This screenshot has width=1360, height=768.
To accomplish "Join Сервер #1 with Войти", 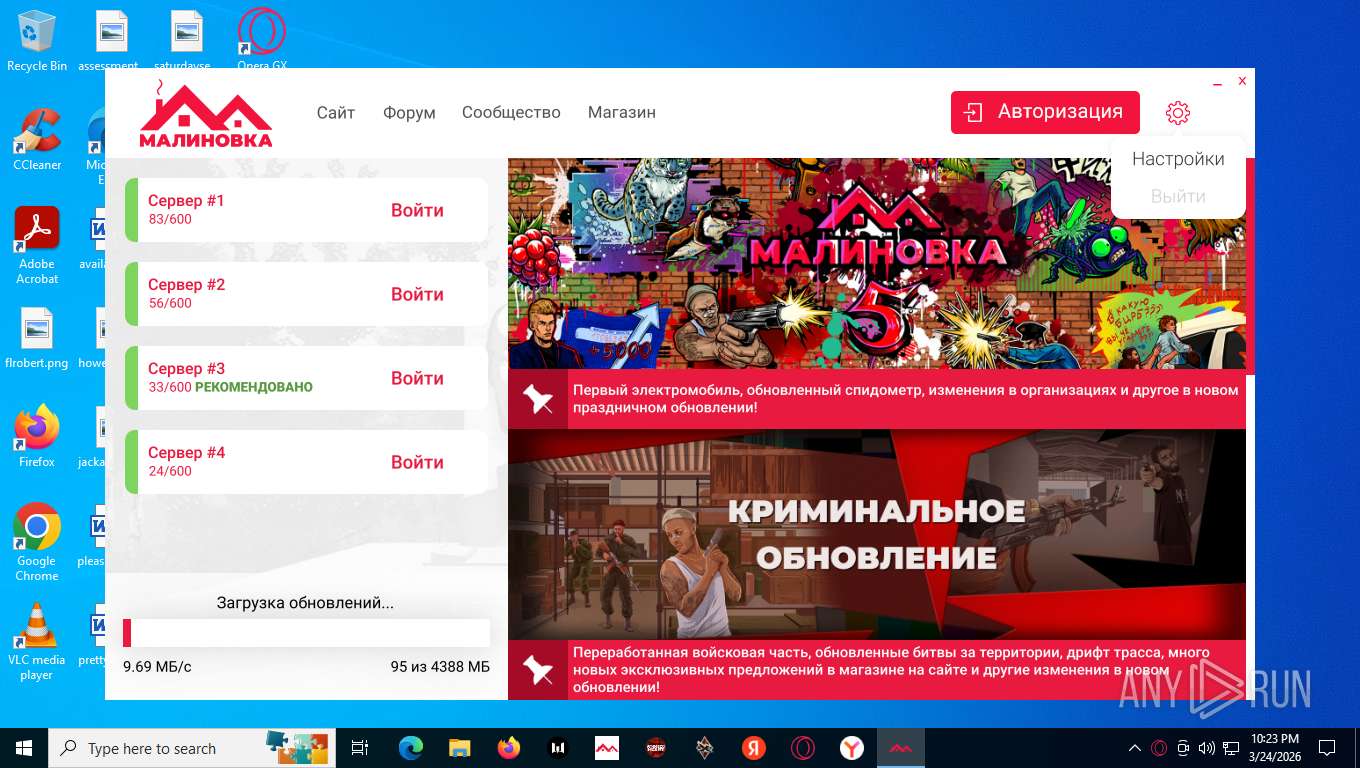I will pos(417,210).
